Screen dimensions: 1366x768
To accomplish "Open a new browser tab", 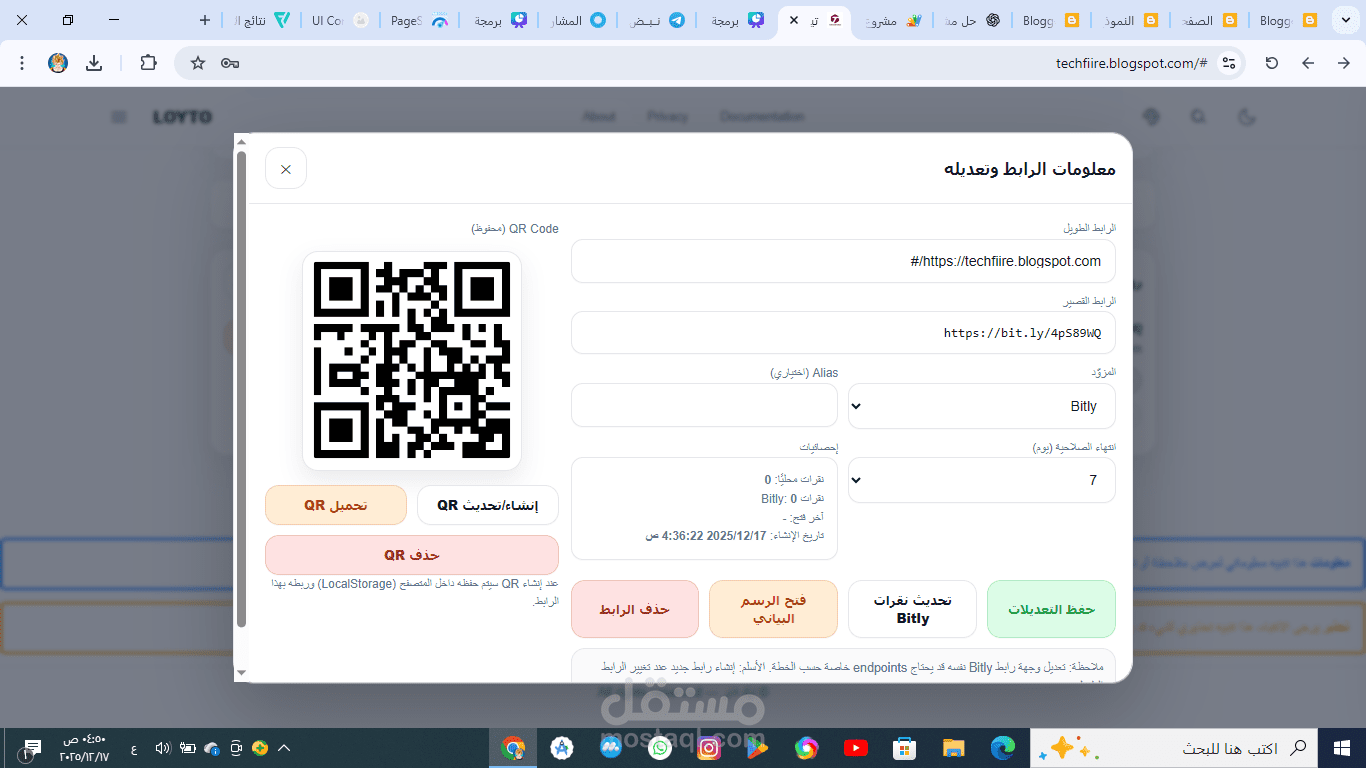I will coord(205,20).
